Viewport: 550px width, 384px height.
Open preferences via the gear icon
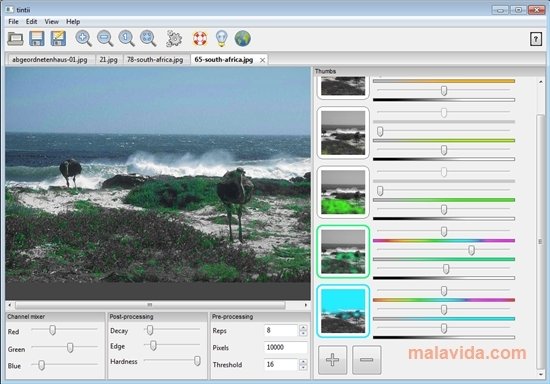pos(174,39)
